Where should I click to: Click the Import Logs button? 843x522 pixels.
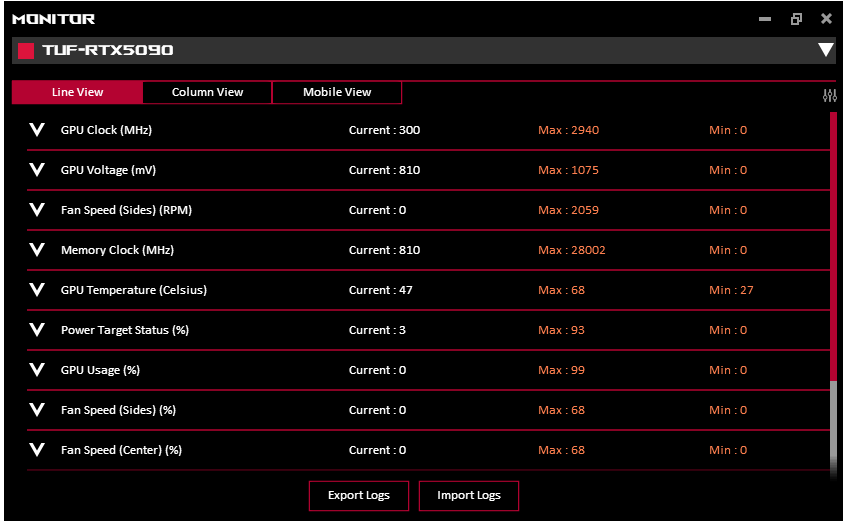(x=469, y=496)
